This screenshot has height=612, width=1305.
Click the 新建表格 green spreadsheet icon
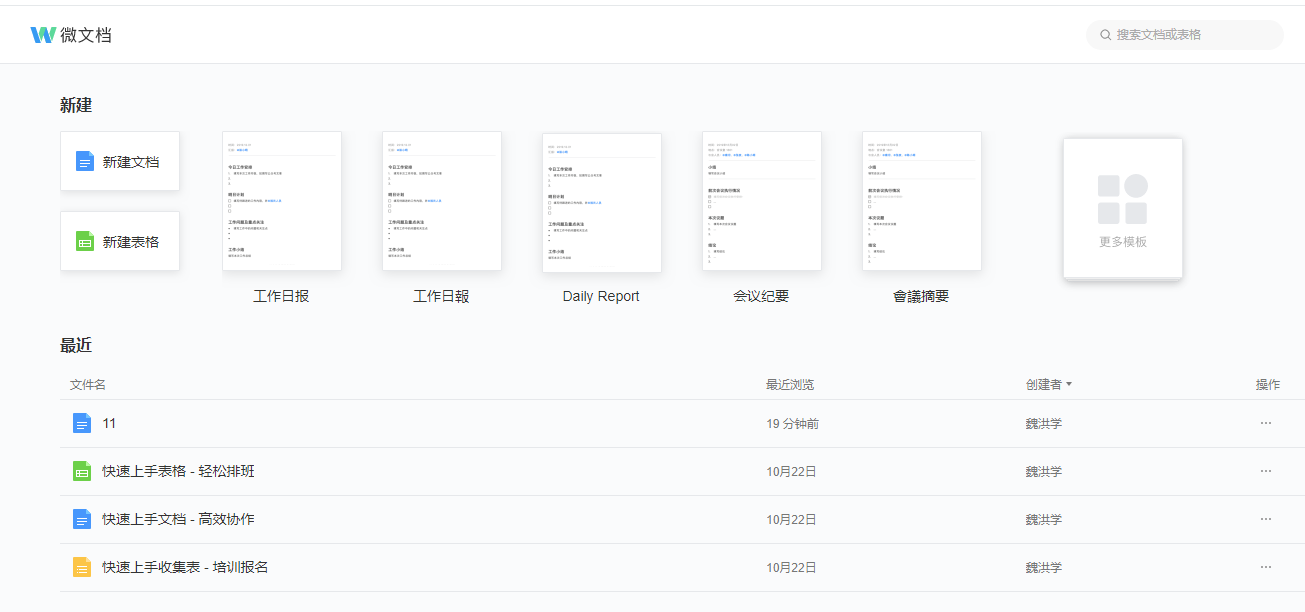tap(85, 240)
